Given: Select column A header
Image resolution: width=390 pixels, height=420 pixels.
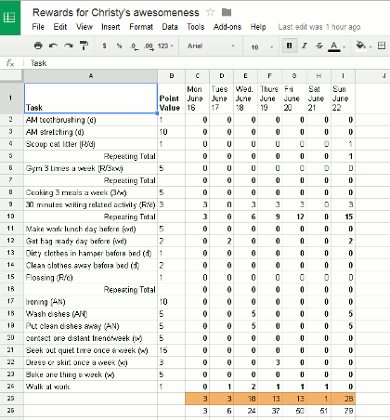Looking at the screenshot, I should point(91,76).
